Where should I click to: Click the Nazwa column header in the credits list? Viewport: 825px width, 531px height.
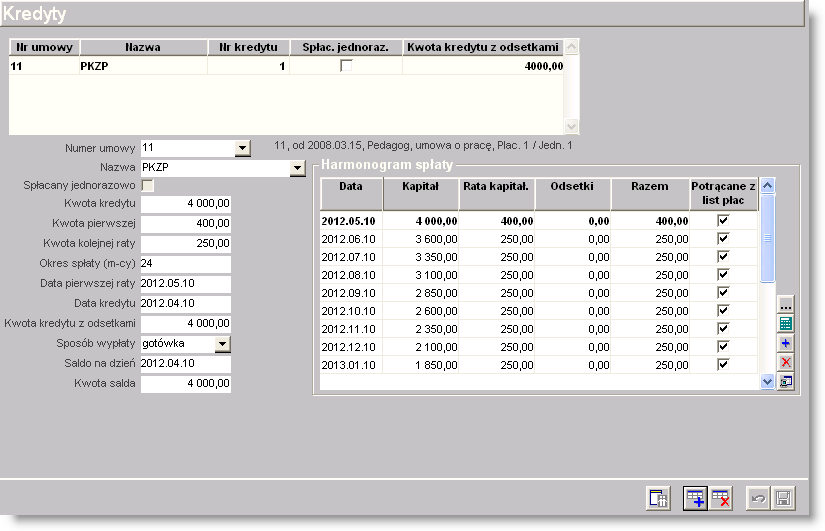pyautogui.click(x=143, y=47)
